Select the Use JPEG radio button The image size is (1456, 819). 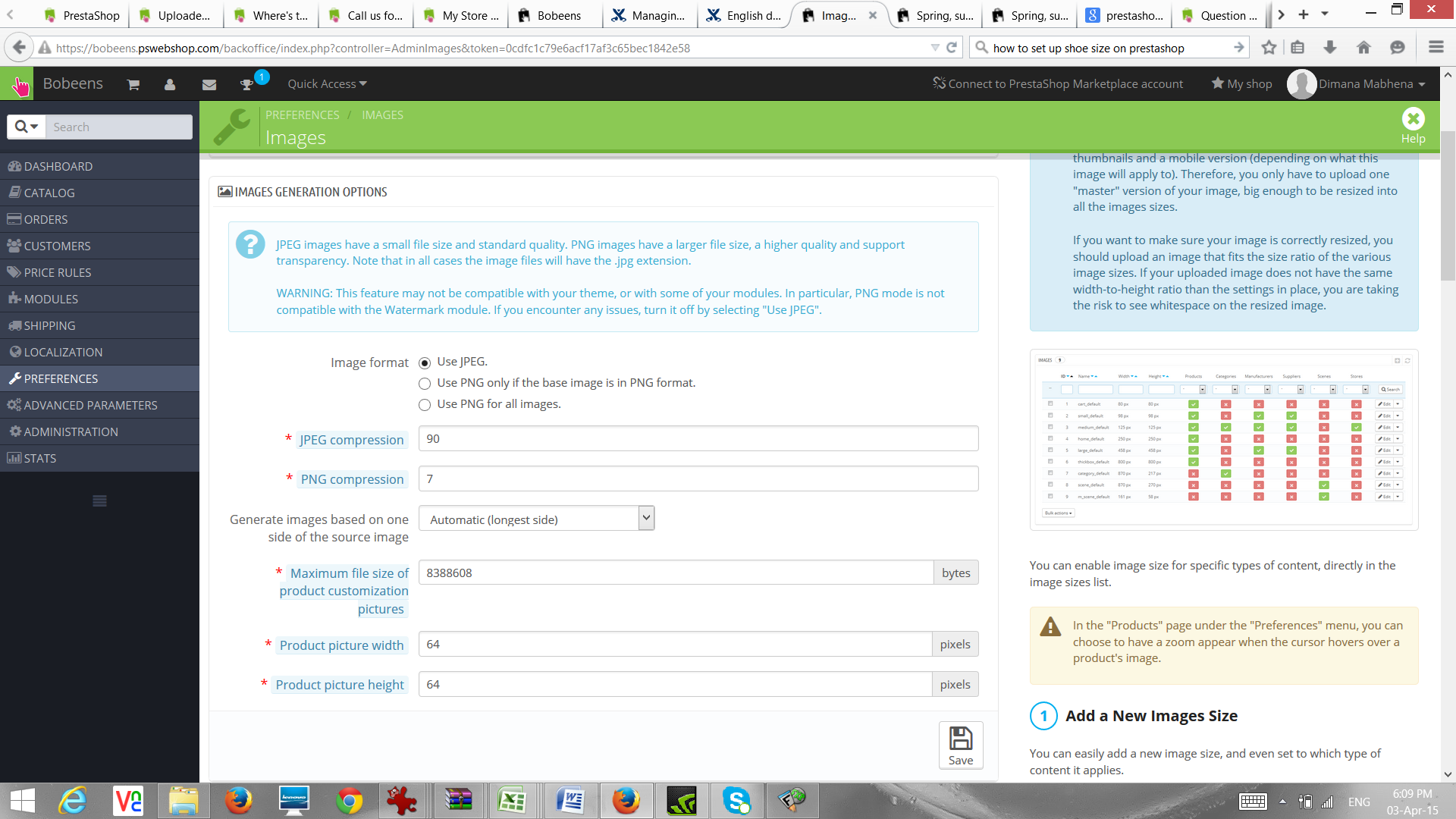pos(425,363)
